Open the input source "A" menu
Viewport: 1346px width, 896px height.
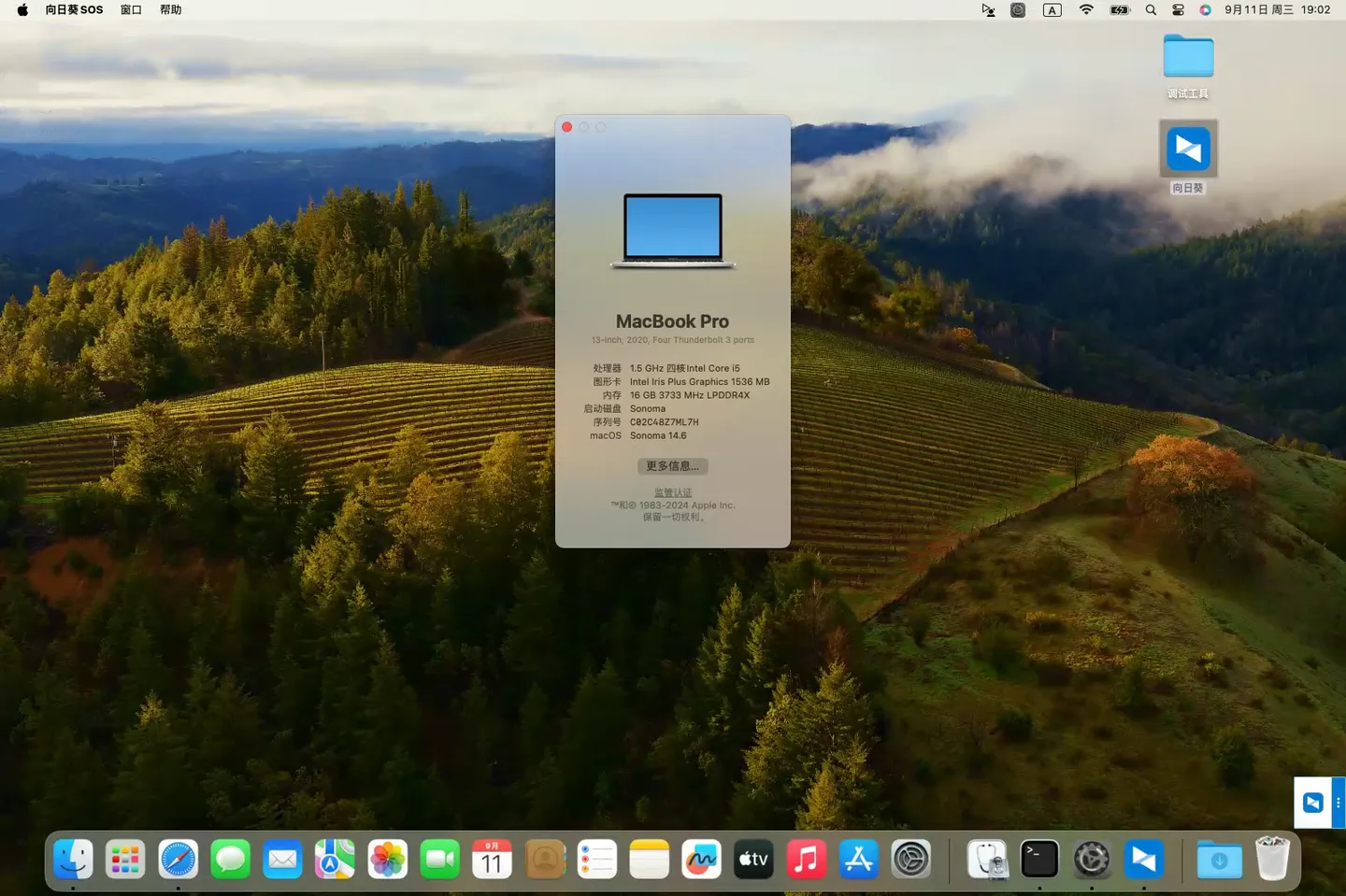coord(1052,10)
